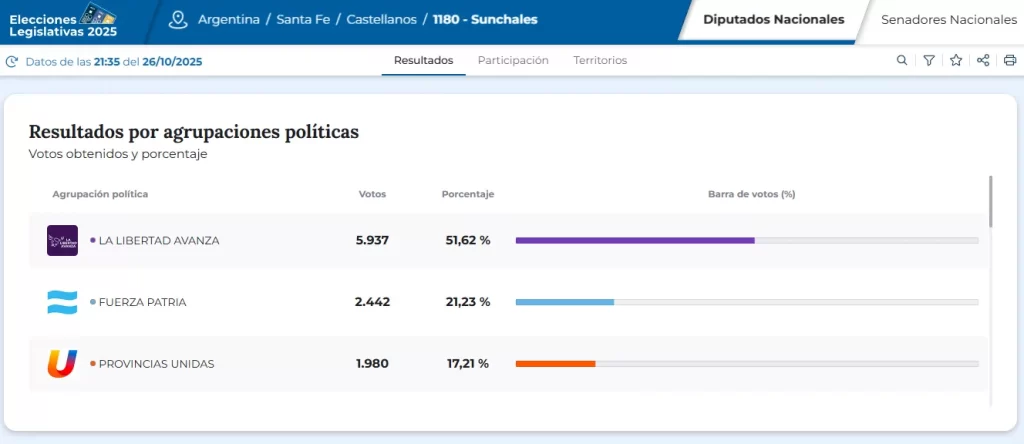The width and height of the screenshot is (1024, 444).
Task: Click the print icon
Action: (x=1010, y=61)
